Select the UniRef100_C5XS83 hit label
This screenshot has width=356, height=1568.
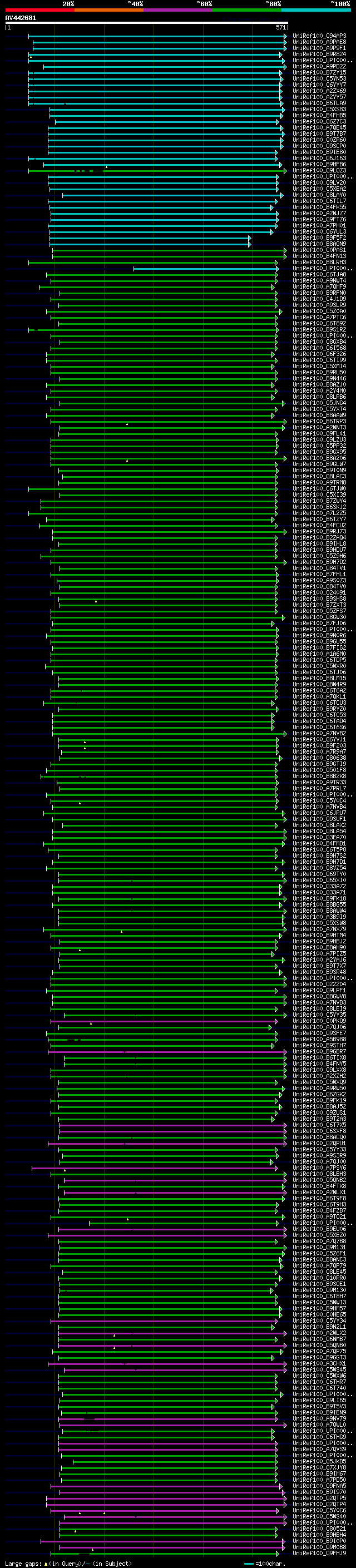tap(319, 110)
